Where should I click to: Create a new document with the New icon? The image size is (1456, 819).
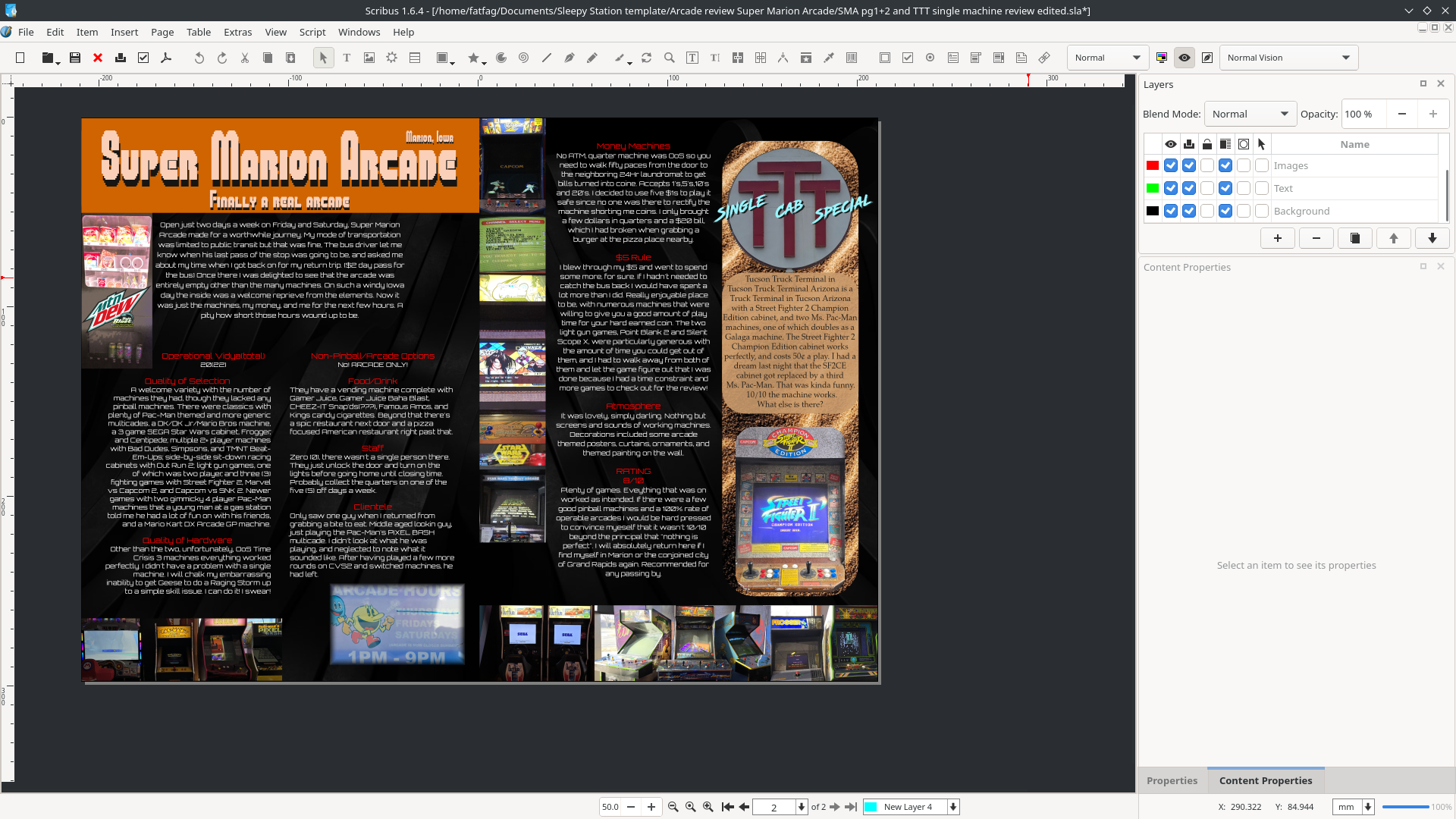pos(20,58)
